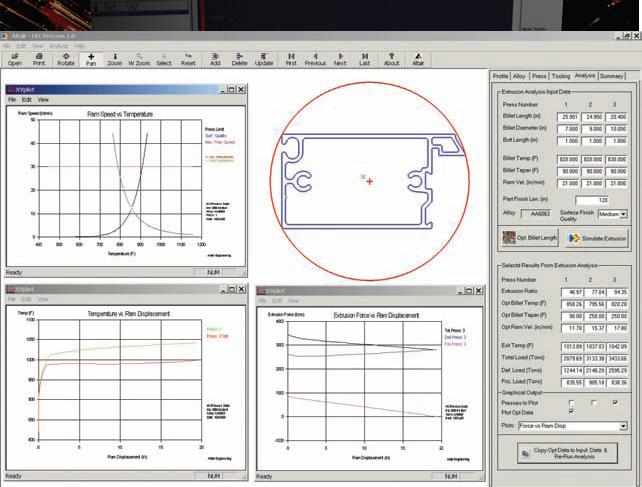
Task: Select the Pan tool
Action: point(91,60)
